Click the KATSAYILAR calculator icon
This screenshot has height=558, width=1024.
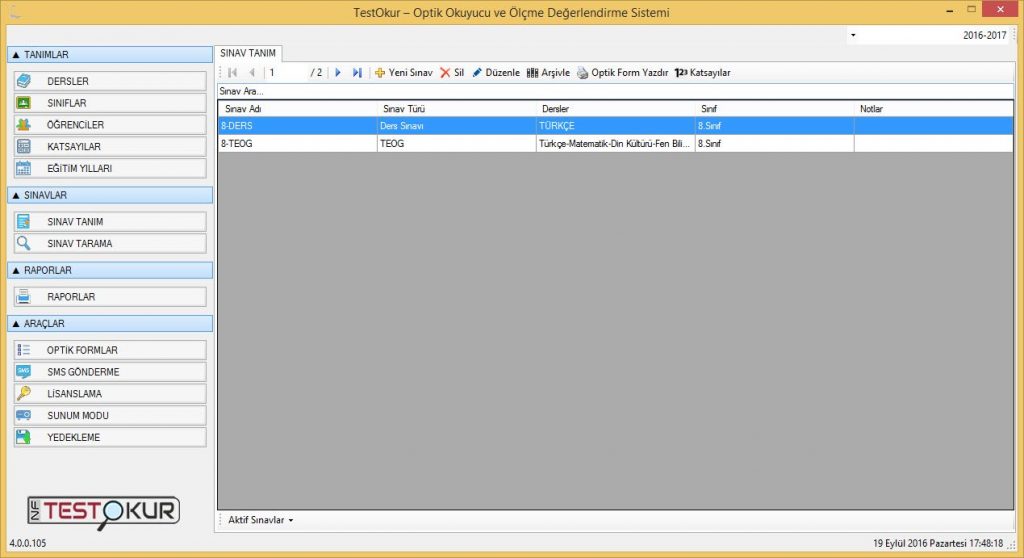tap(24, 146)
